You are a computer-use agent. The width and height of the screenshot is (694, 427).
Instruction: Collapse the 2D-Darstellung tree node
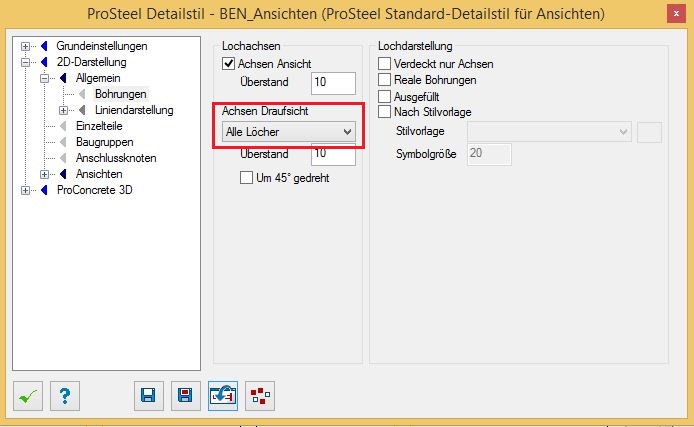click(25, 62)
